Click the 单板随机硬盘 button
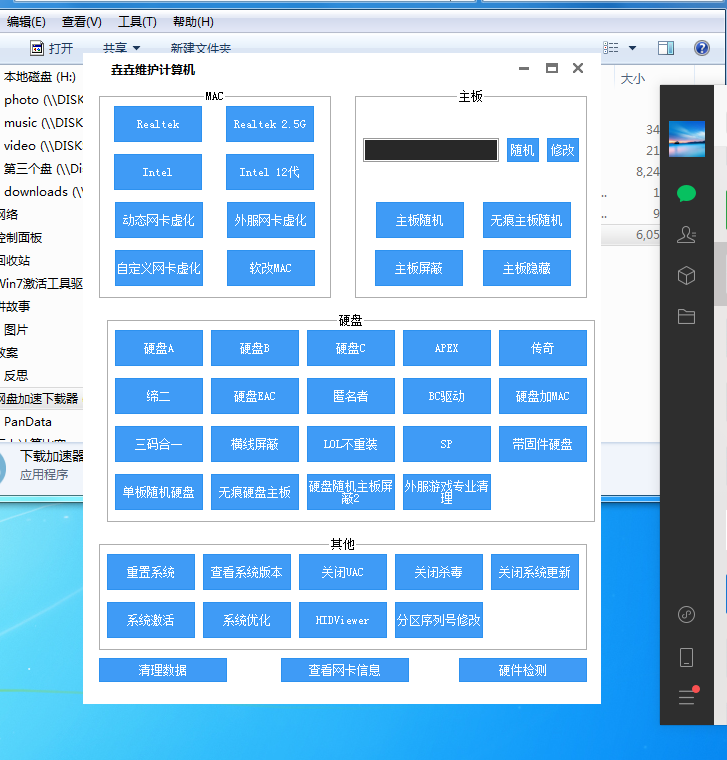The width and height of the screenshot is (727, 760). 159,492
